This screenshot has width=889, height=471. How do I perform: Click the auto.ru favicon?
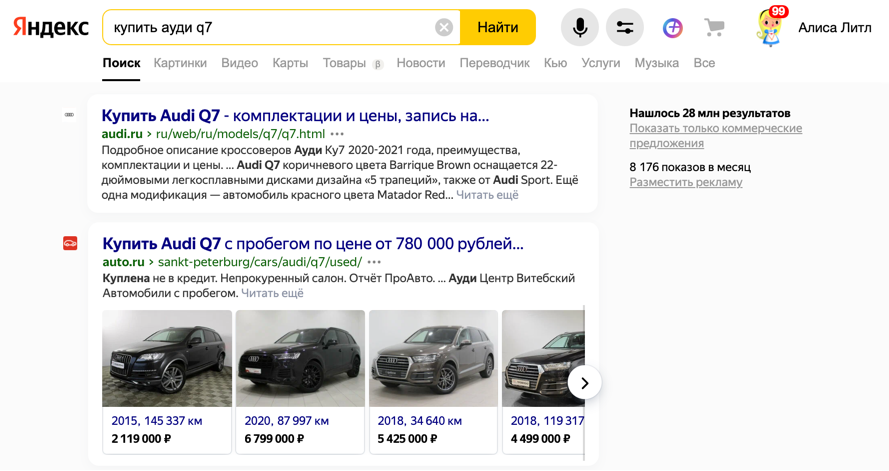click(x=70, y=243)
